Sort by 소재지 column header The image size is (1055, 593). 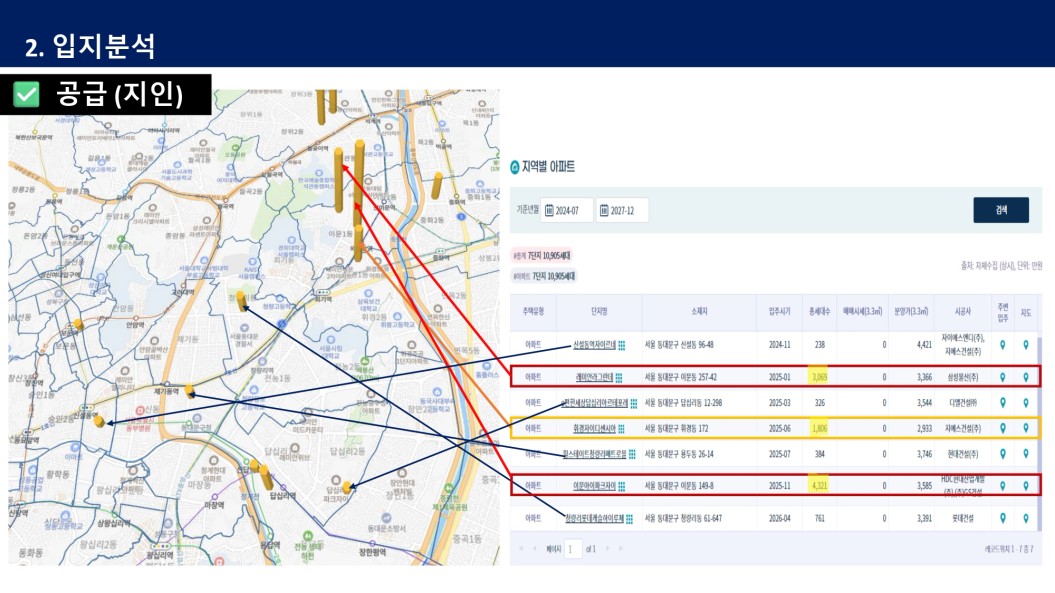[x=699, y=312]
